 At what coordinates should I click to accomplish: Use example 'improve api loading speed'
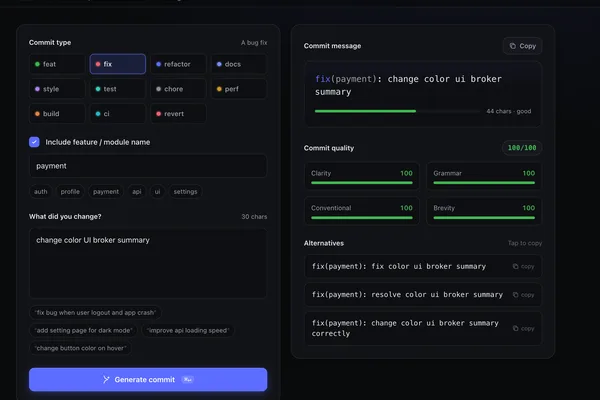tap(188, 330)
